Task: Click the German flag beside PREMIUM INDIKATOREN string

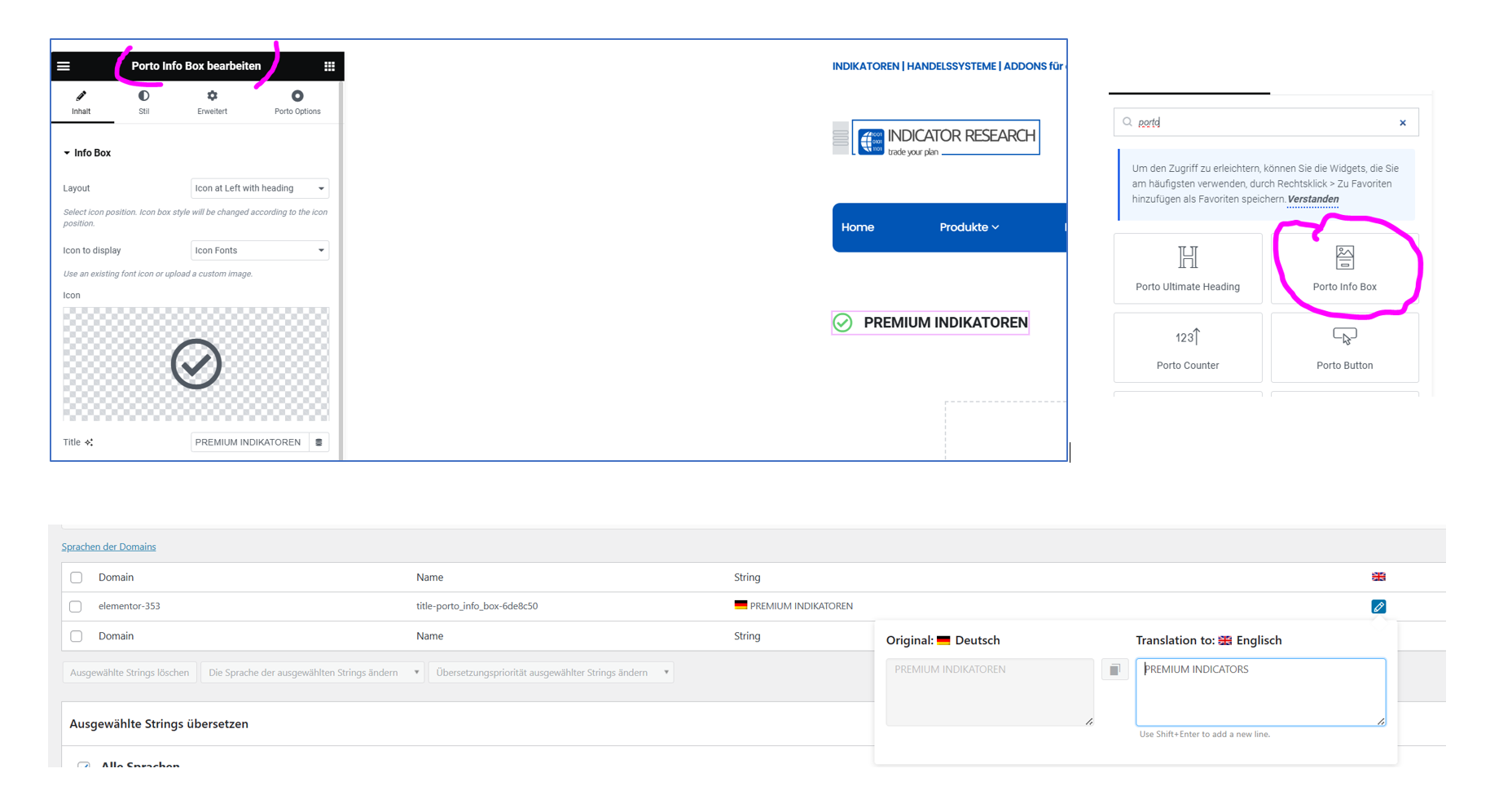Action: coord(741,605)
